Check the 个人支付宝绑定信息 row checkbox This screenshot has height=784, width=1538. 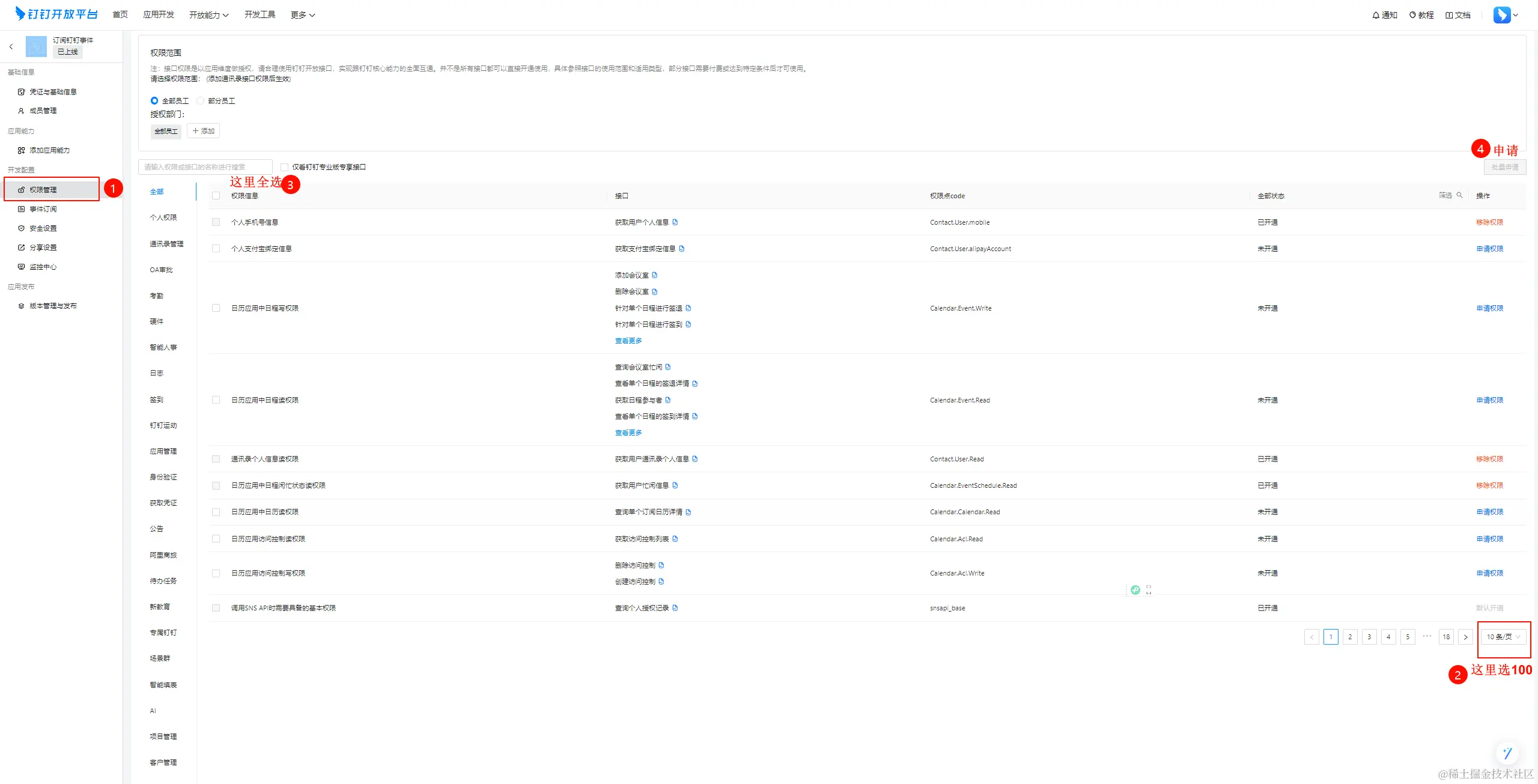[216, 249]
